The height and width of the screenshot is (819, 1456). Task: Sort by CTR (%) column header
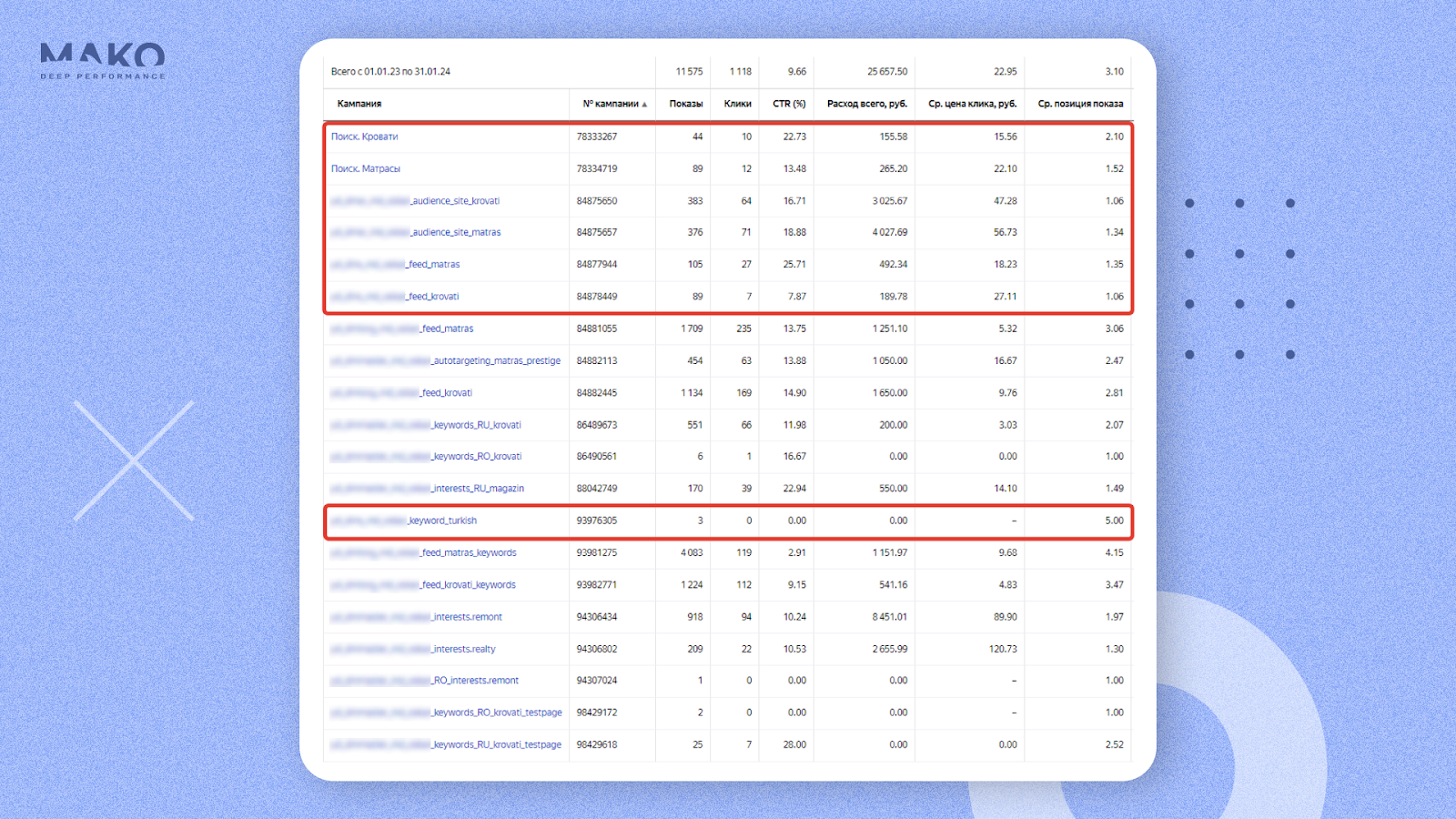(x=789, y=104)
